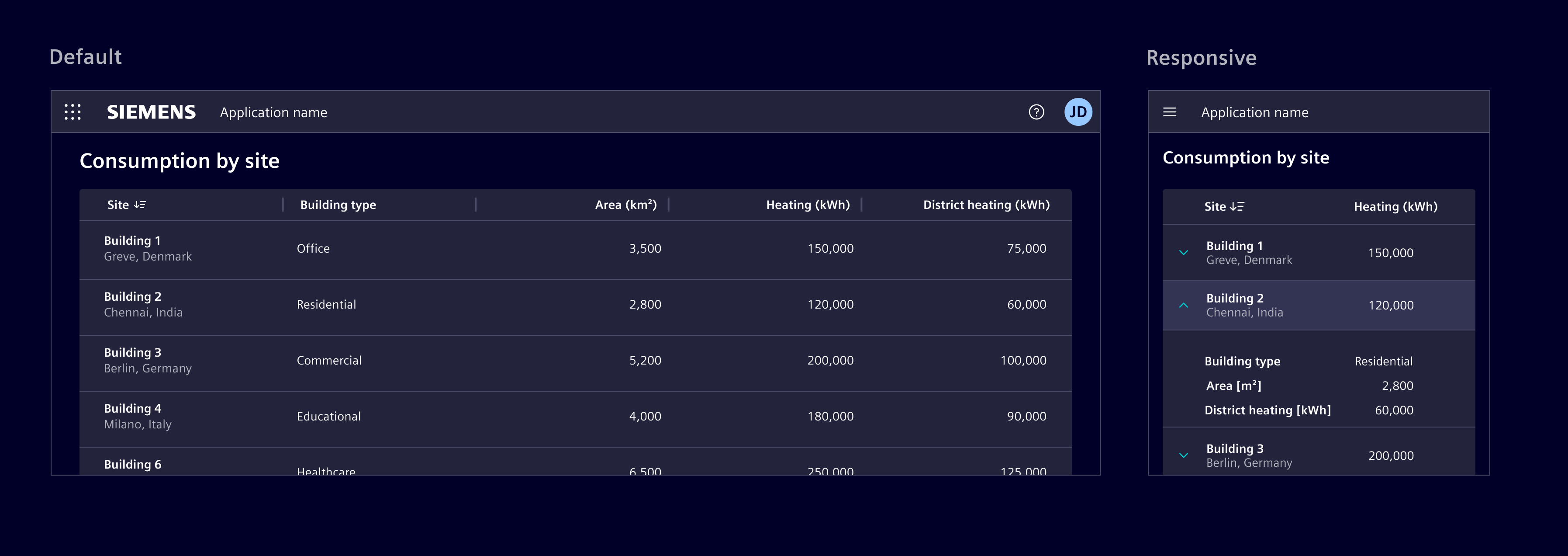This screenshot has width=1568, height=556.
Task: Click the Siemens logo in the Default header
Action: click(x=151, y=112)
